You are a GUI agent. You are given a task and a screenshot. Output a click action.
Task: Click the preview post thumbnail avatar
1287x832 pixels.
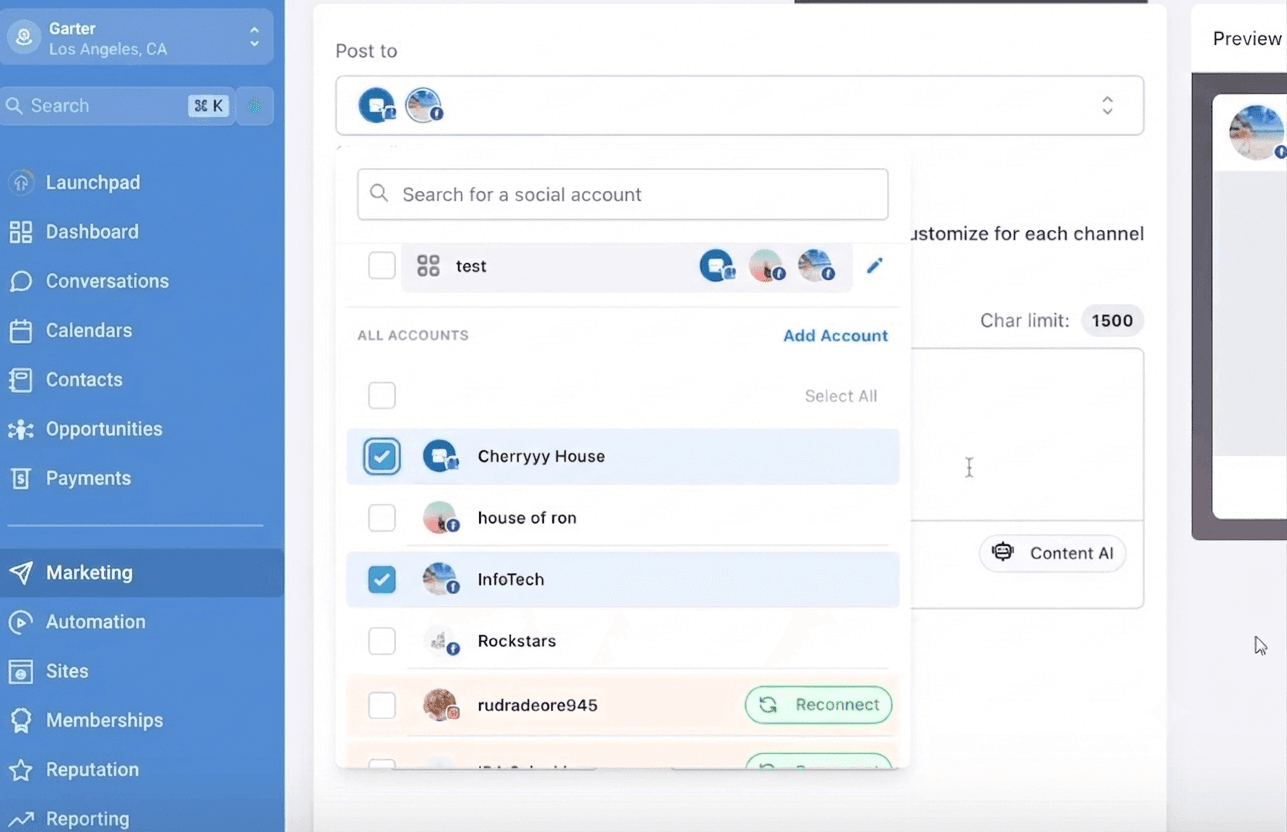click(x=1257, y=133)
